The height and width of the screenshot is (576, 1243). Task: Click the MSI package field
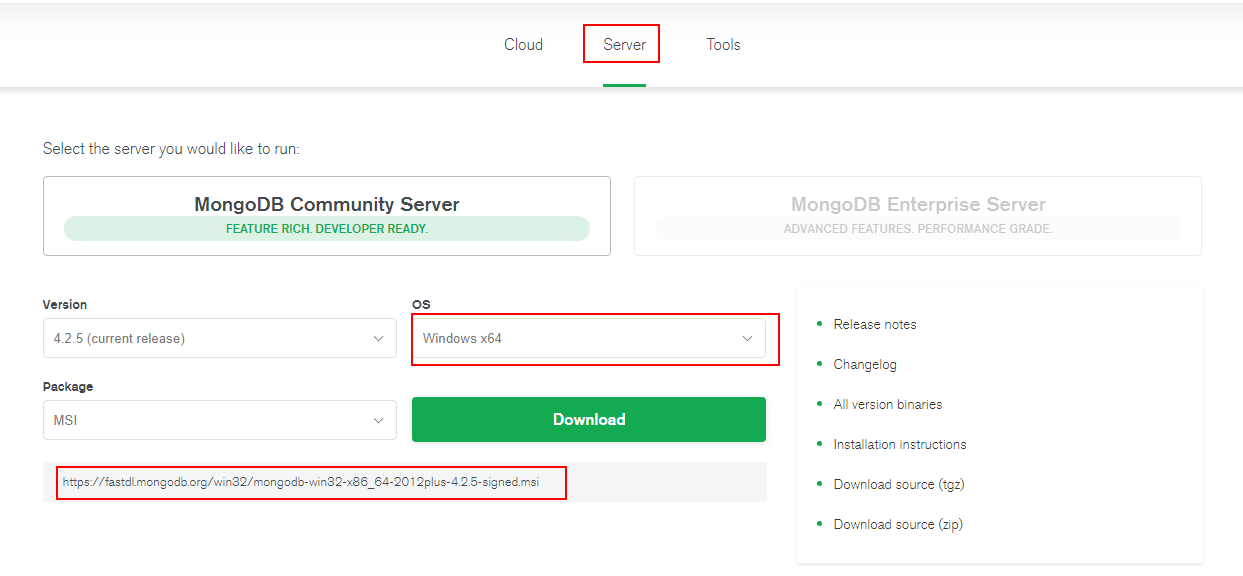(x=220, y=420)
